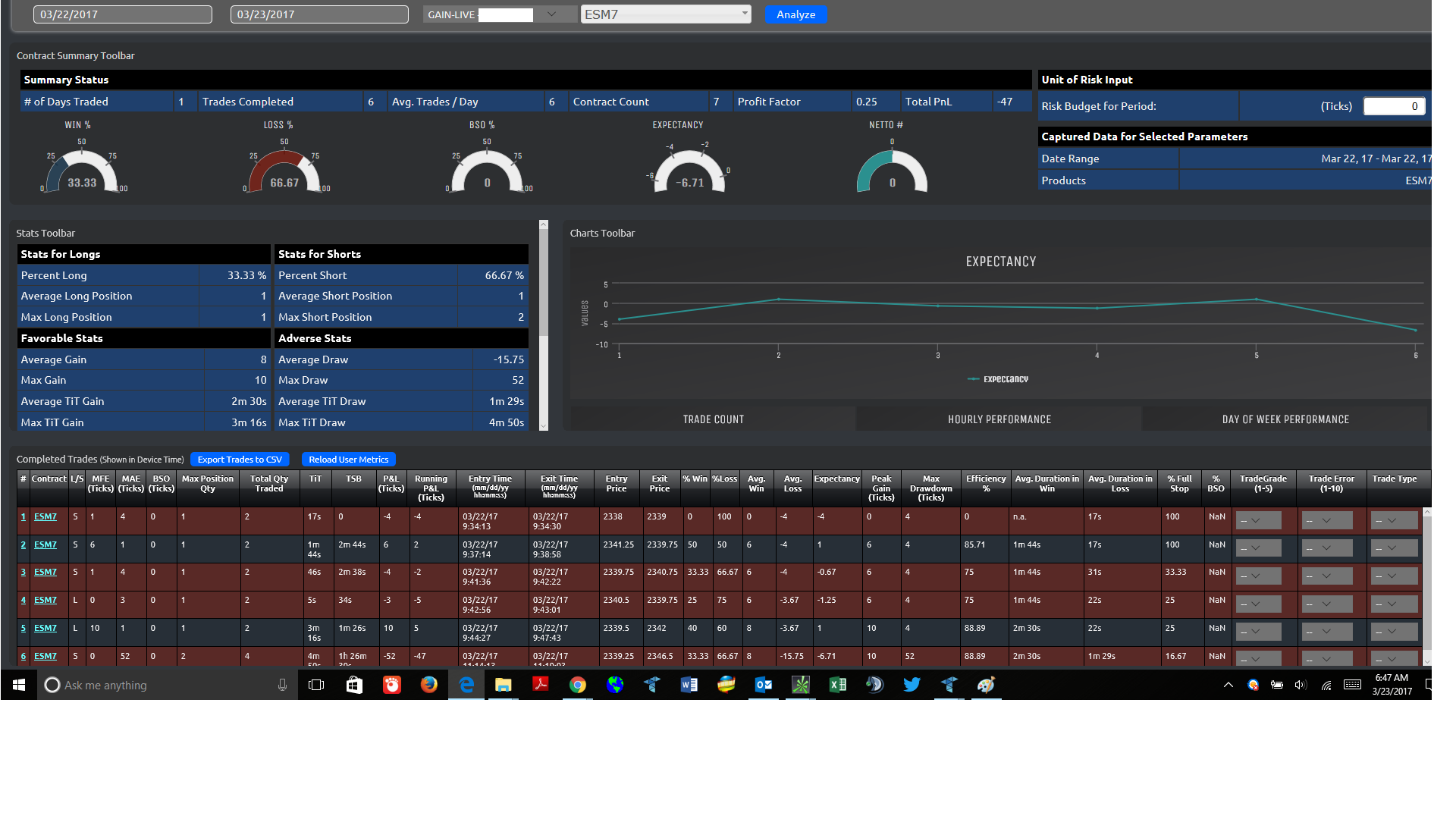Open Microsoft Word from the taskbar

[x=689, y=685]
